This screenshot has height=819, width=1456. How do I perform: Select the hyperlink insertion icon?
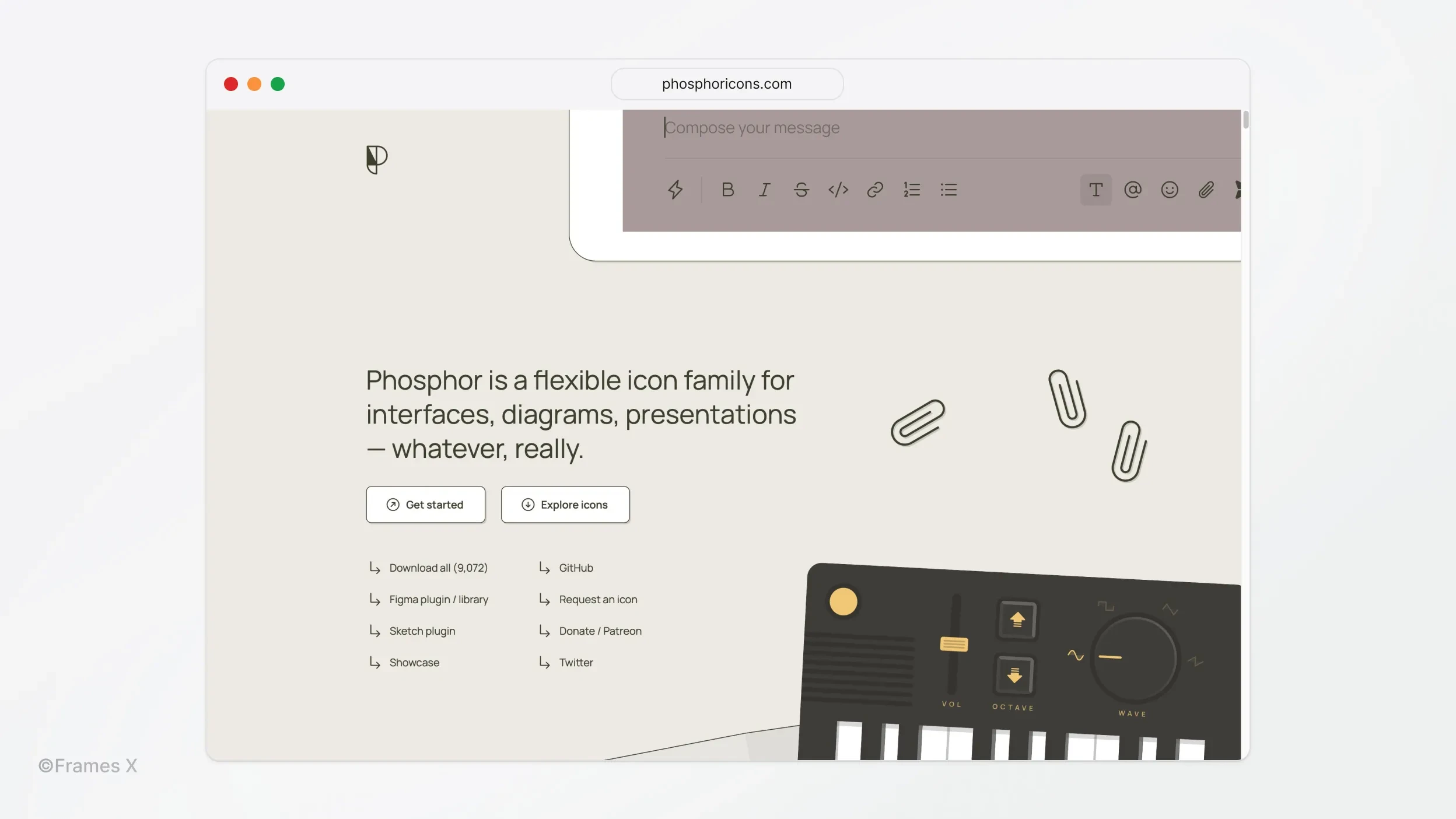point(875,190)
